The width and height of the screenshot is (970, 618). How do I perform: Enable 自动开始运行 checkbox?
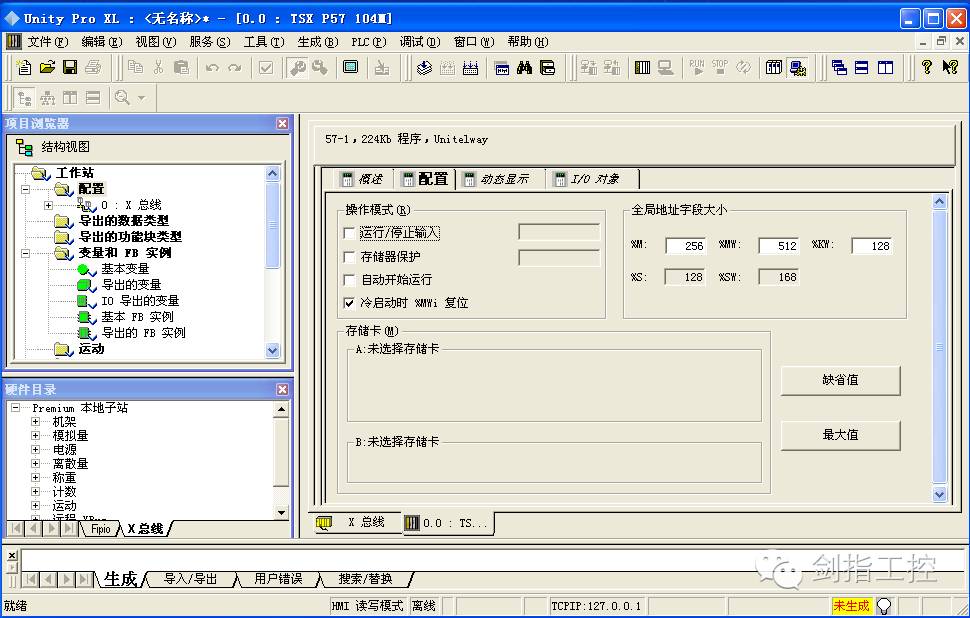point(349,280)
